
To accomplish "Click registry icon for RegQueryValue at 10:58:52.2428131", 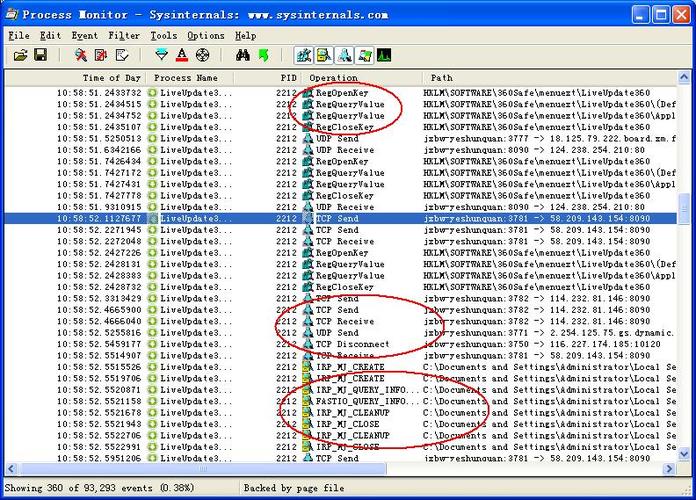I will click(308, 264).
